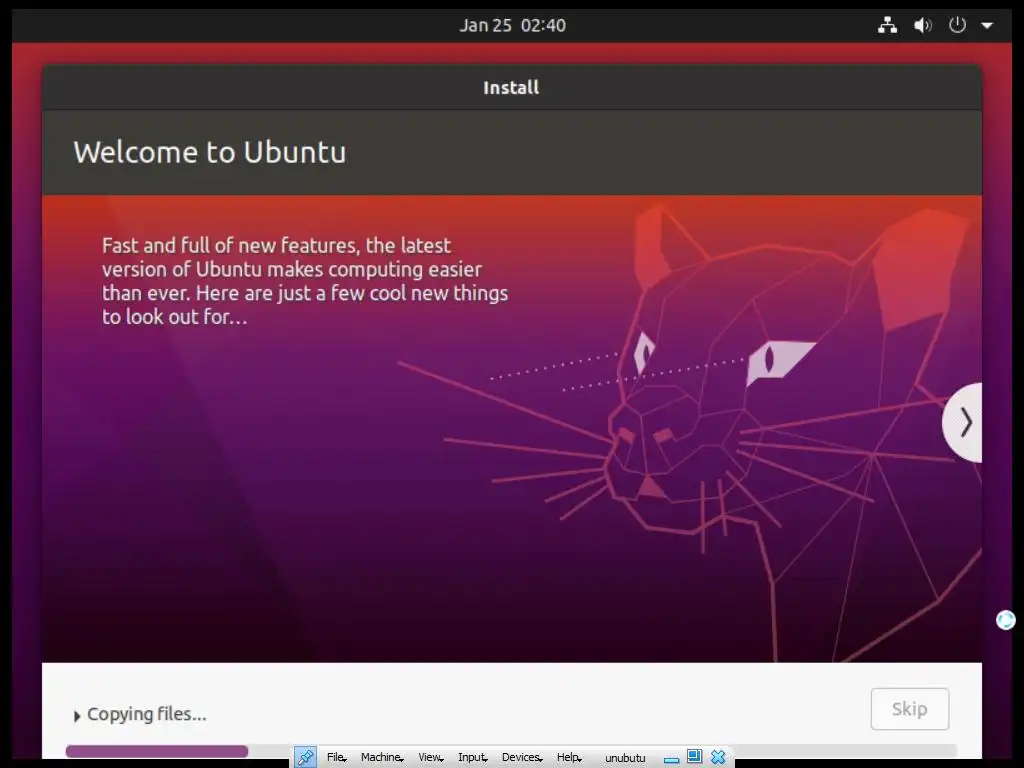Expand the Copying files details triangle

(x=77, y=716)
